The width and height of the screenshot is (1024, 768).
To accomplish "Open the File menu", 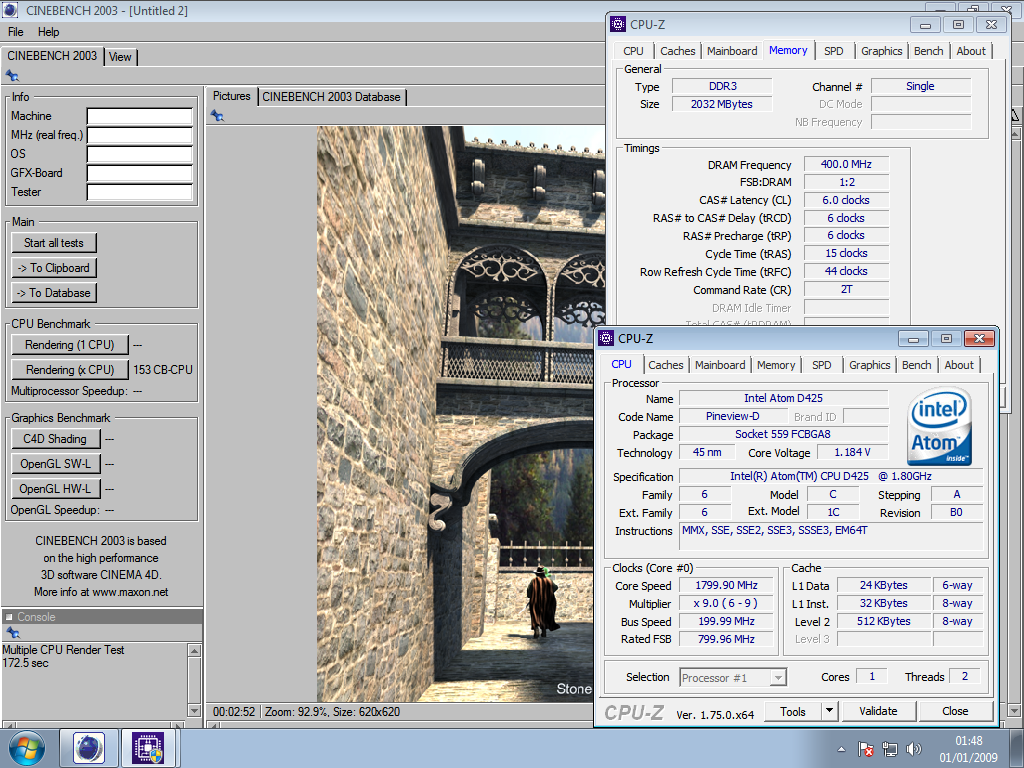I will pos(16,32).
